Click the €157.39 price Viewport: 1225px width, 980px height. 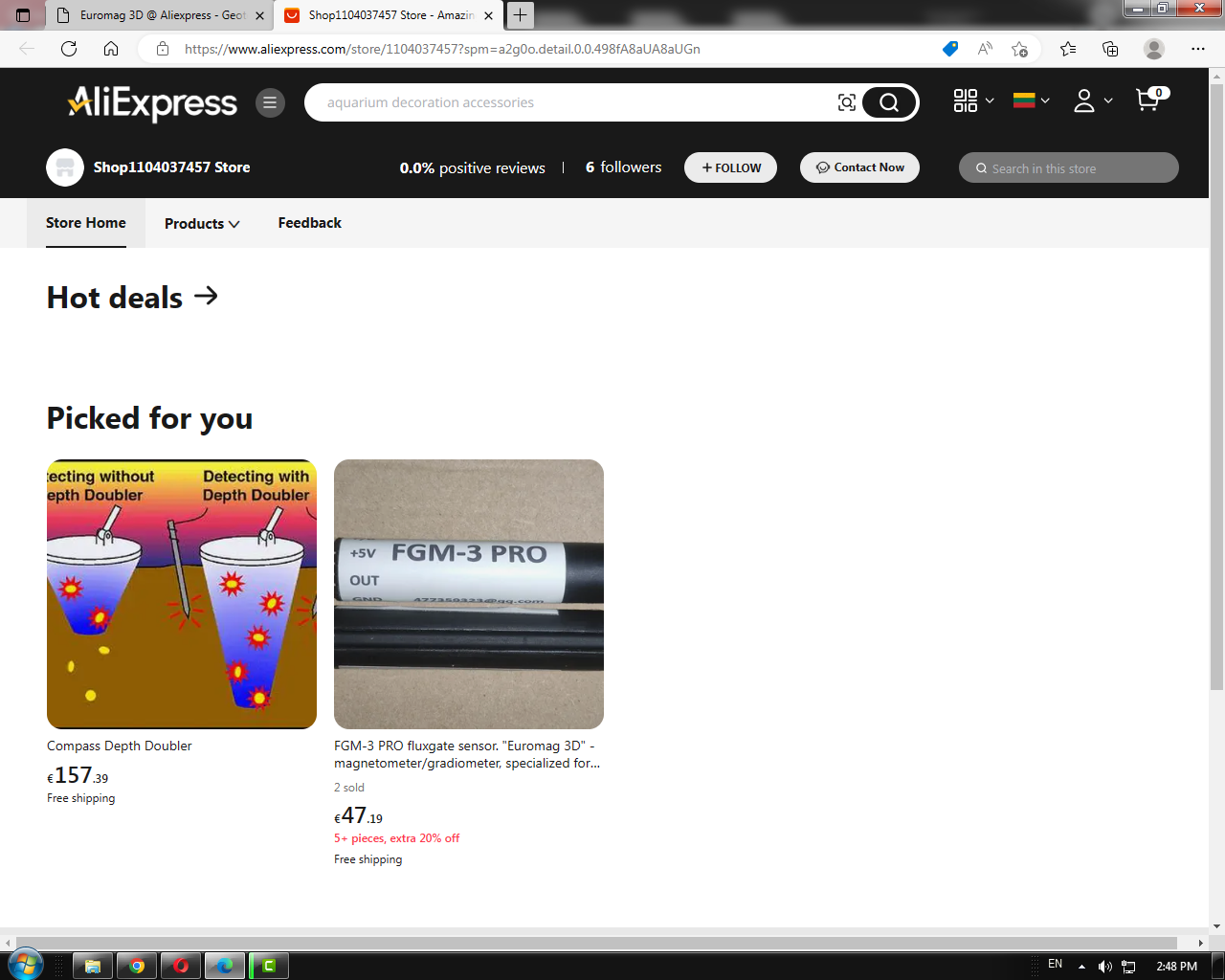click(78, 775)
